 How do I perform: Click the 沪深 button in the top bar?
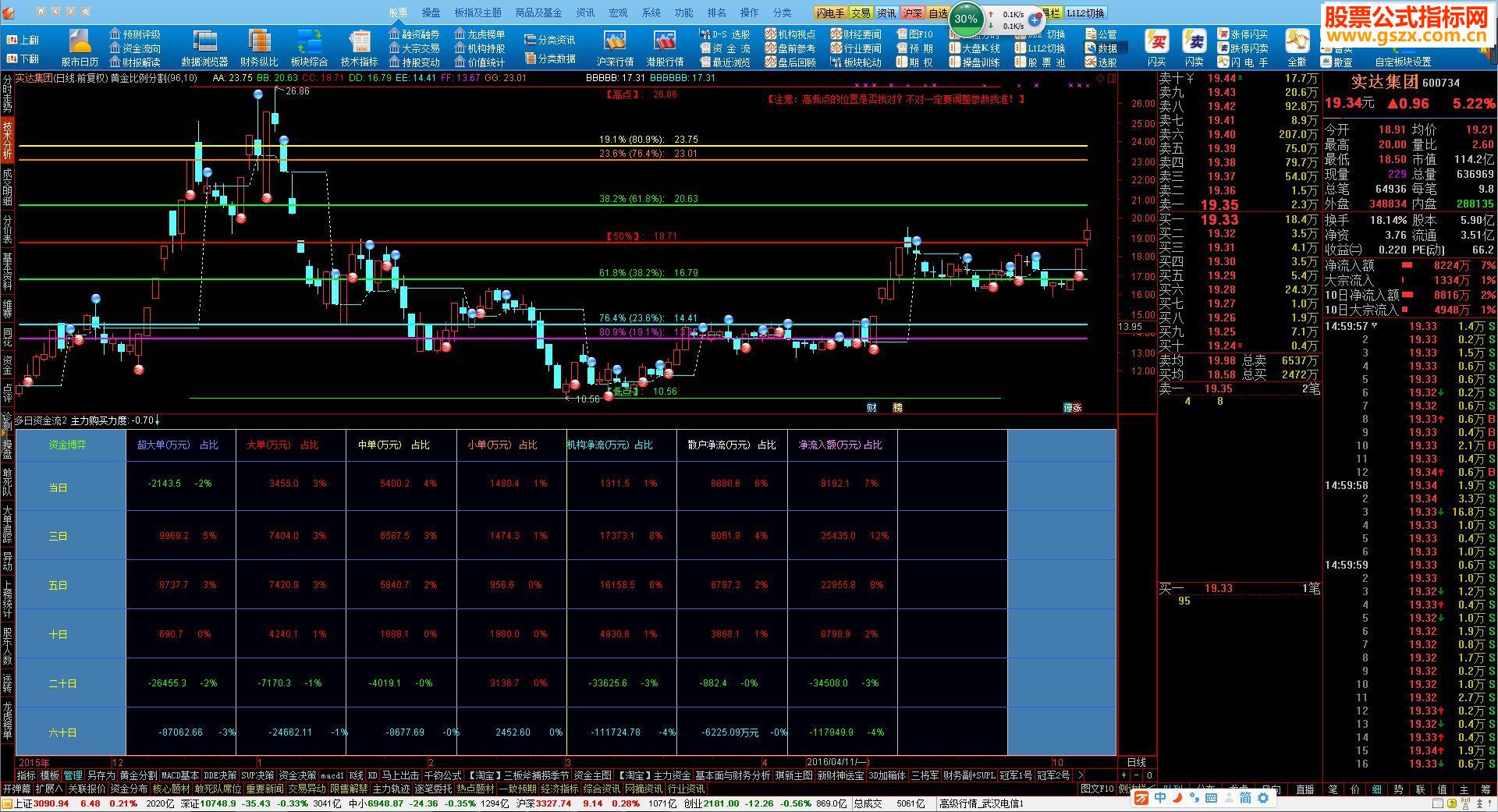[912, 13]
